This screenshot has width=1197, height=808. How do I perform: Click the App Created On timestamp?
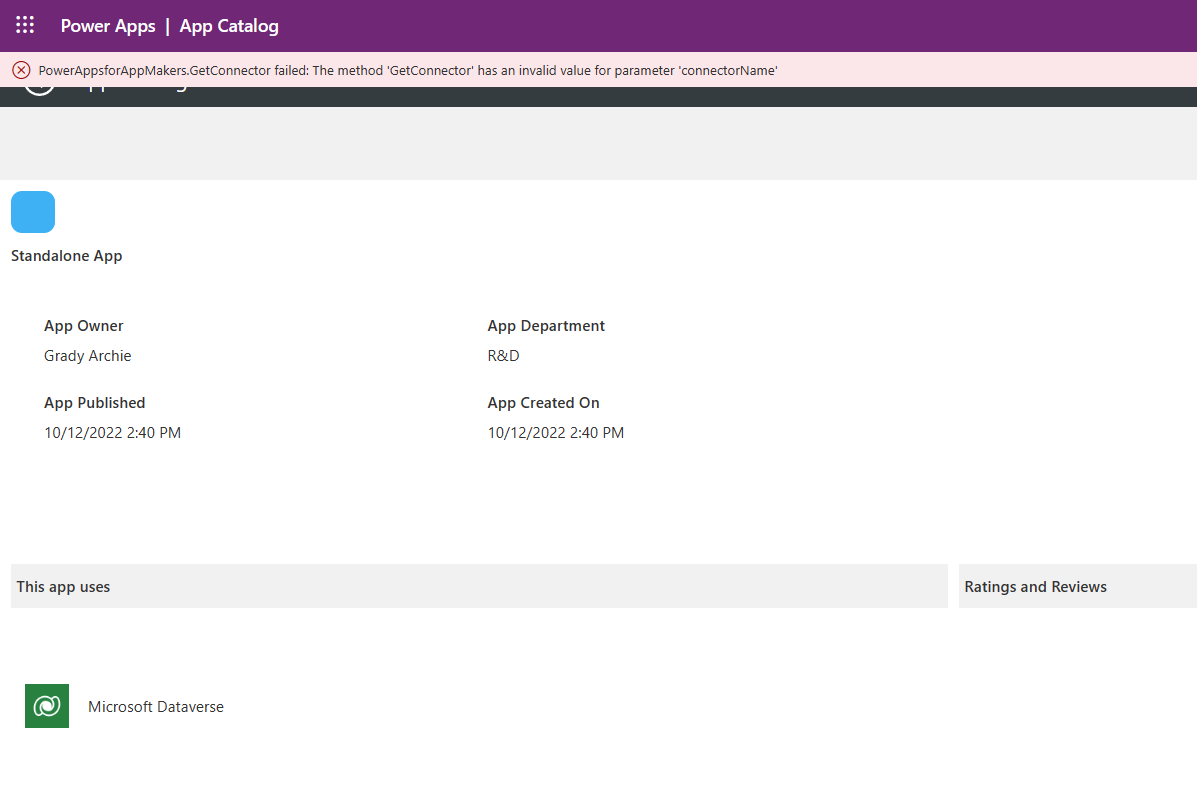555,432
